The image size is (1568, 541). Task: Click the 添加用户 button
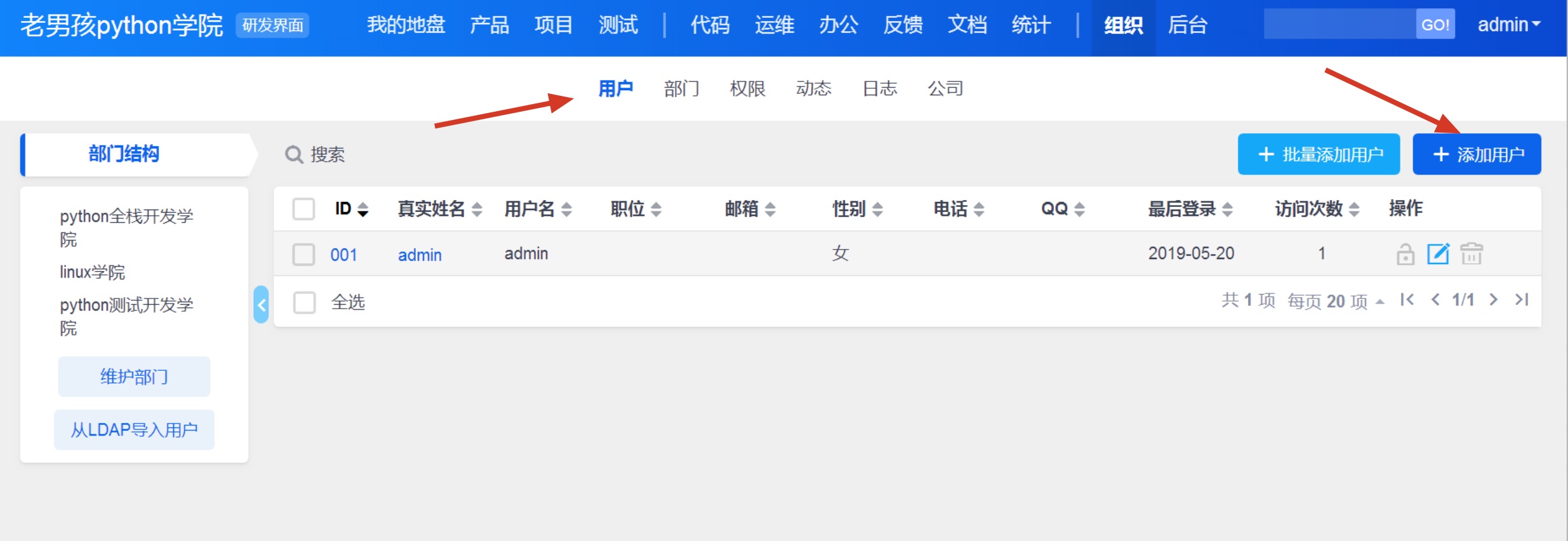1477,154
